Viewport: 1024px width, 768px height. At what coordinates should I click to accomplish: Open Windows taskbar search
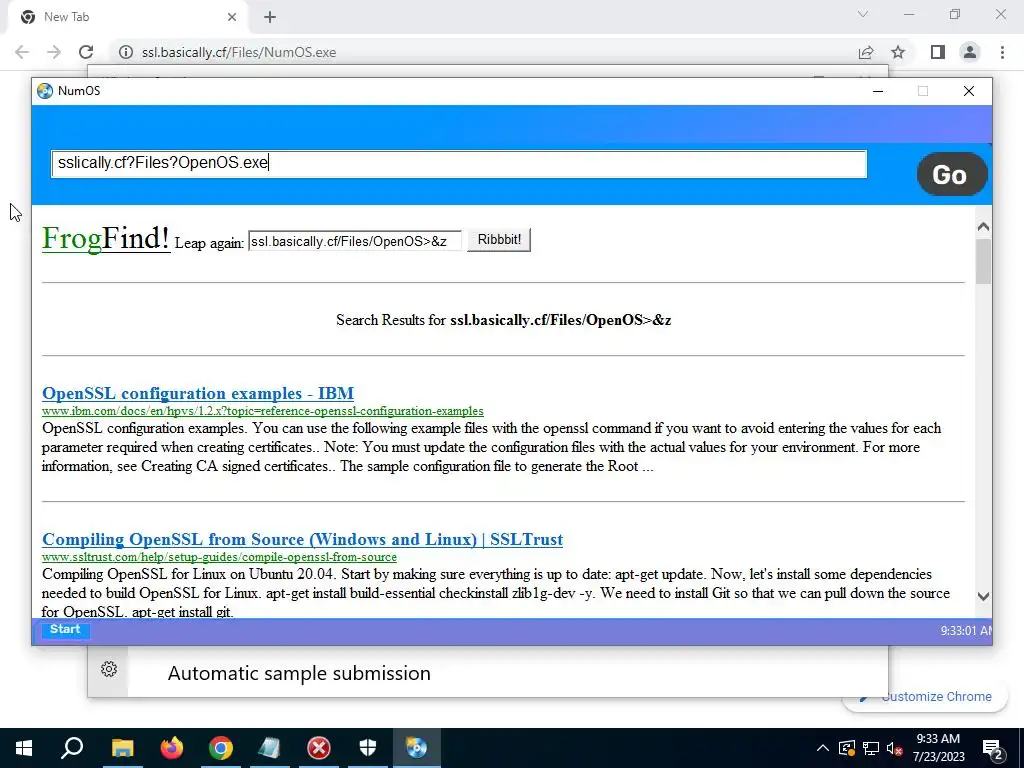pyautogui.click(x=72, y=748)
